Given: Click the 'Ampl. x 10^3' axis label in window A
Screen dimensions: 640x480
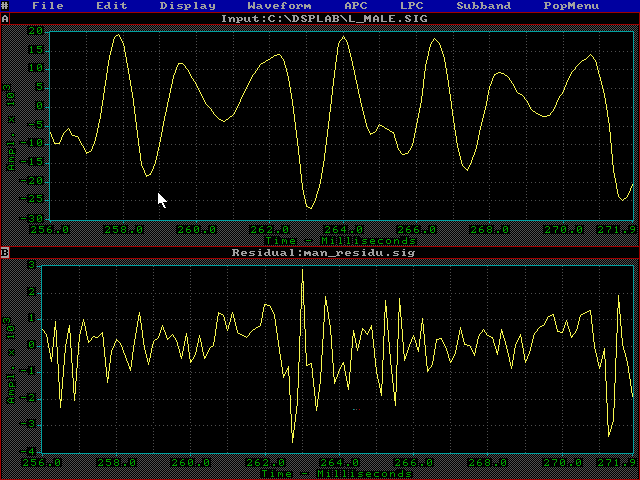Looking at the screenshot, I should coord(11,127).
